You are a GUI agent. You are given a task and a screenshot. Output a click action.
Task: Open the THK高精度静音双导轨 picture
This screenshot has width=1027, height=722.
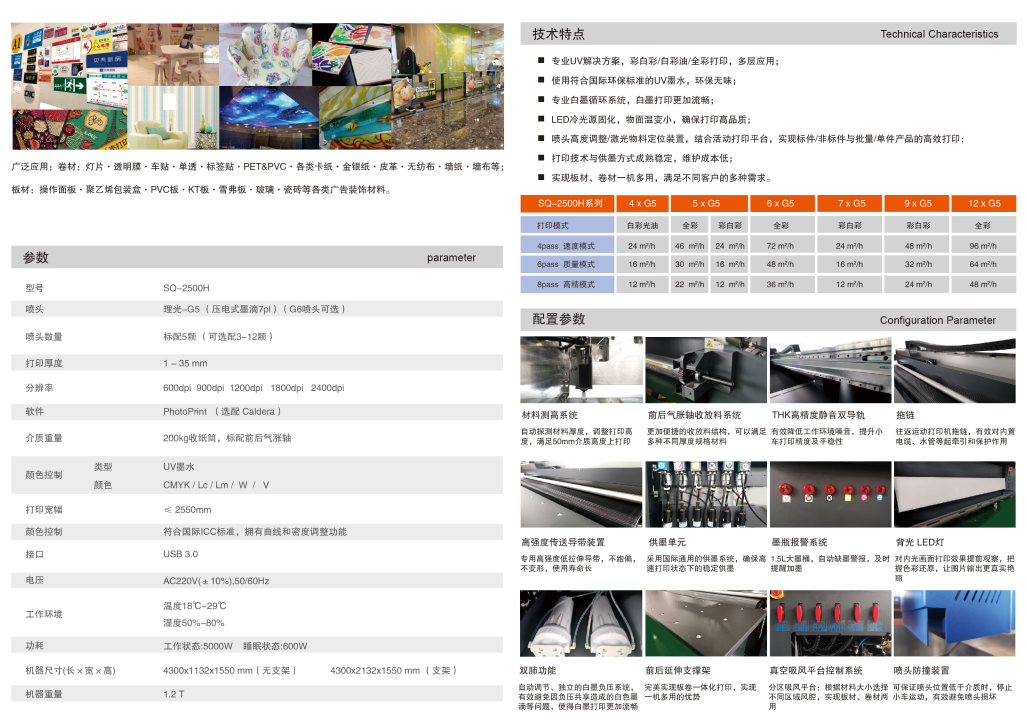[829, 370]
